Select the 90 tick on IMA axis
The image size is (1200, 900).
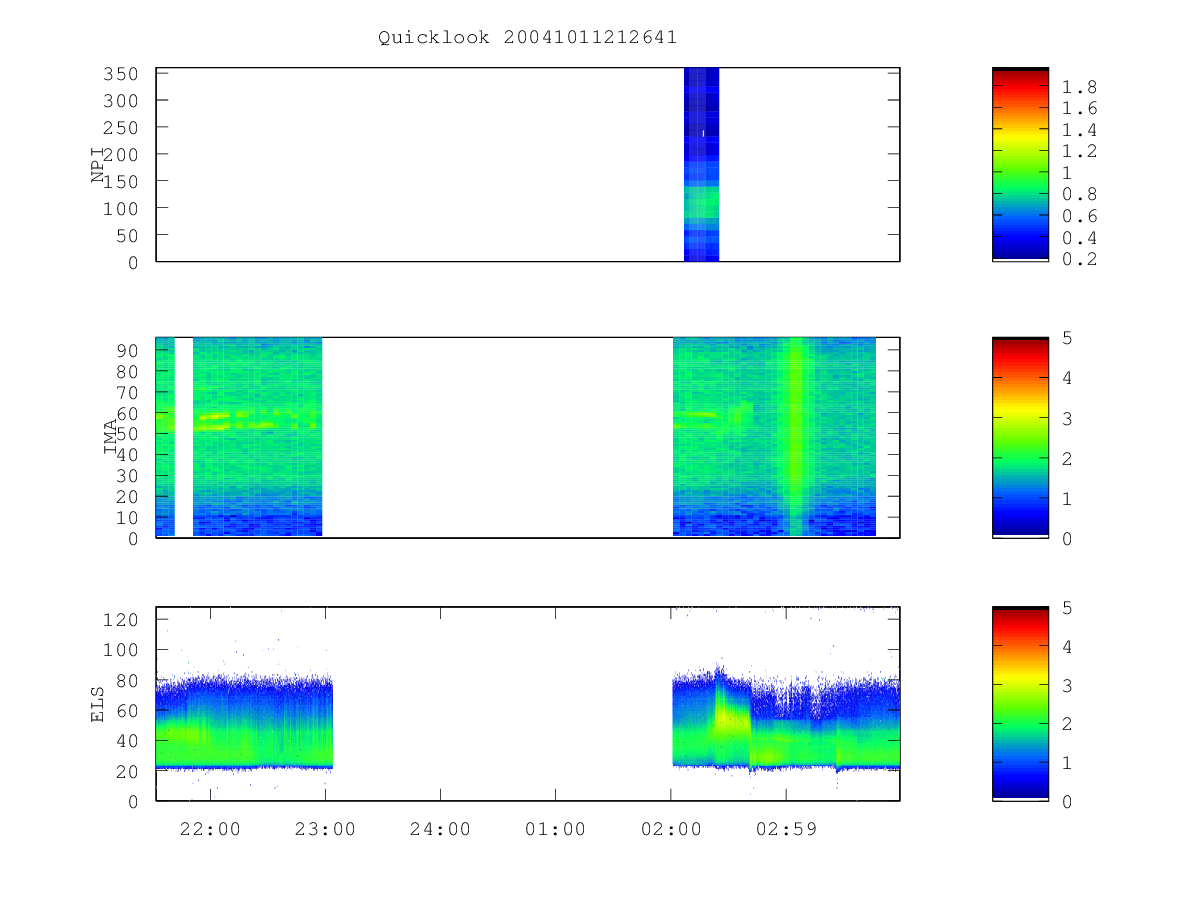click(x=129, y=351)
